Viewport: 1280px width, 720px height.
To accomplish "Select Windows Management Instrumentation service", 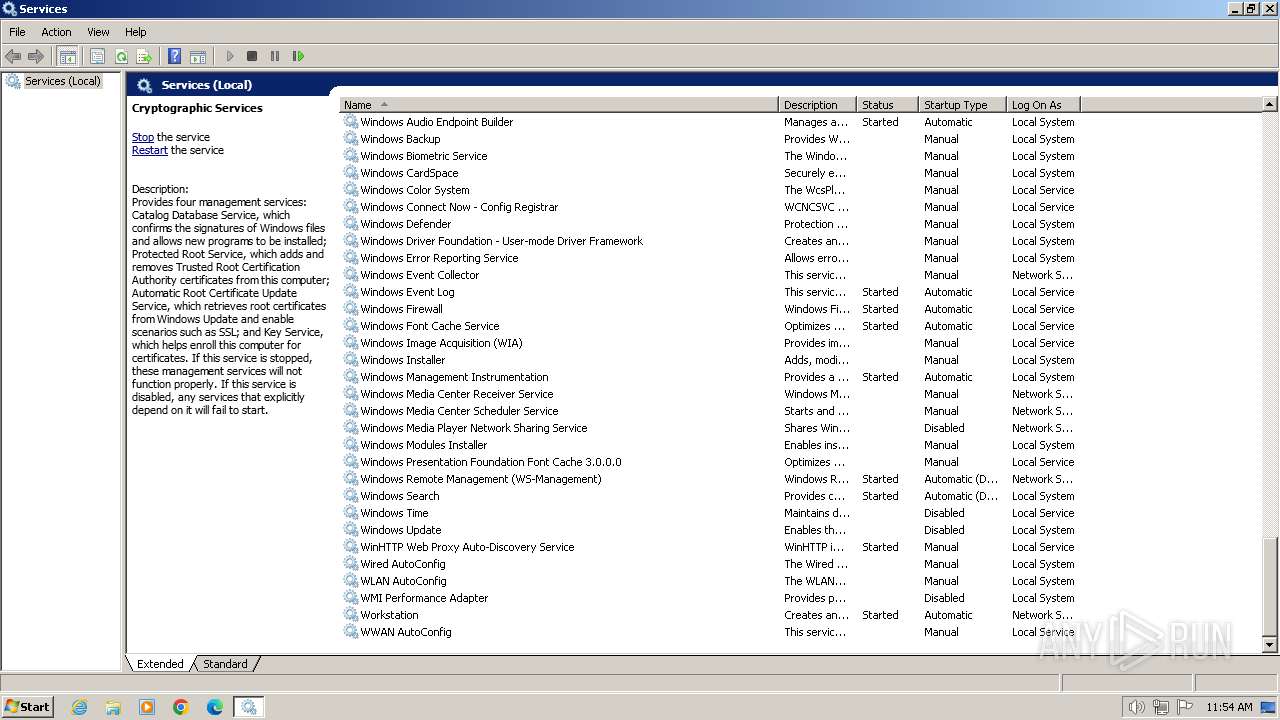I will [454, 377].
